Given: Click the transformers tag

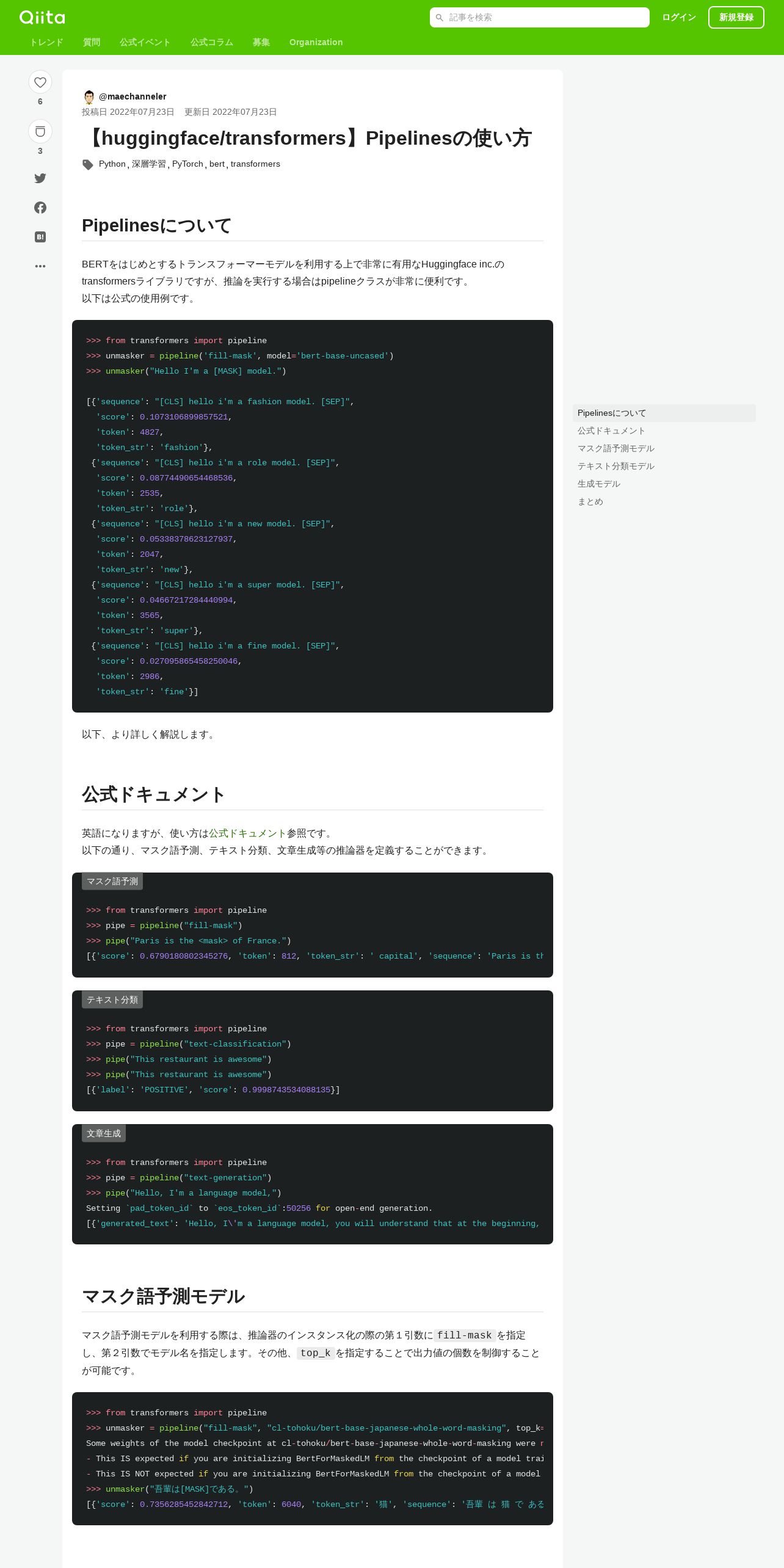Looking at the screenshot, I should click(255, 164).
